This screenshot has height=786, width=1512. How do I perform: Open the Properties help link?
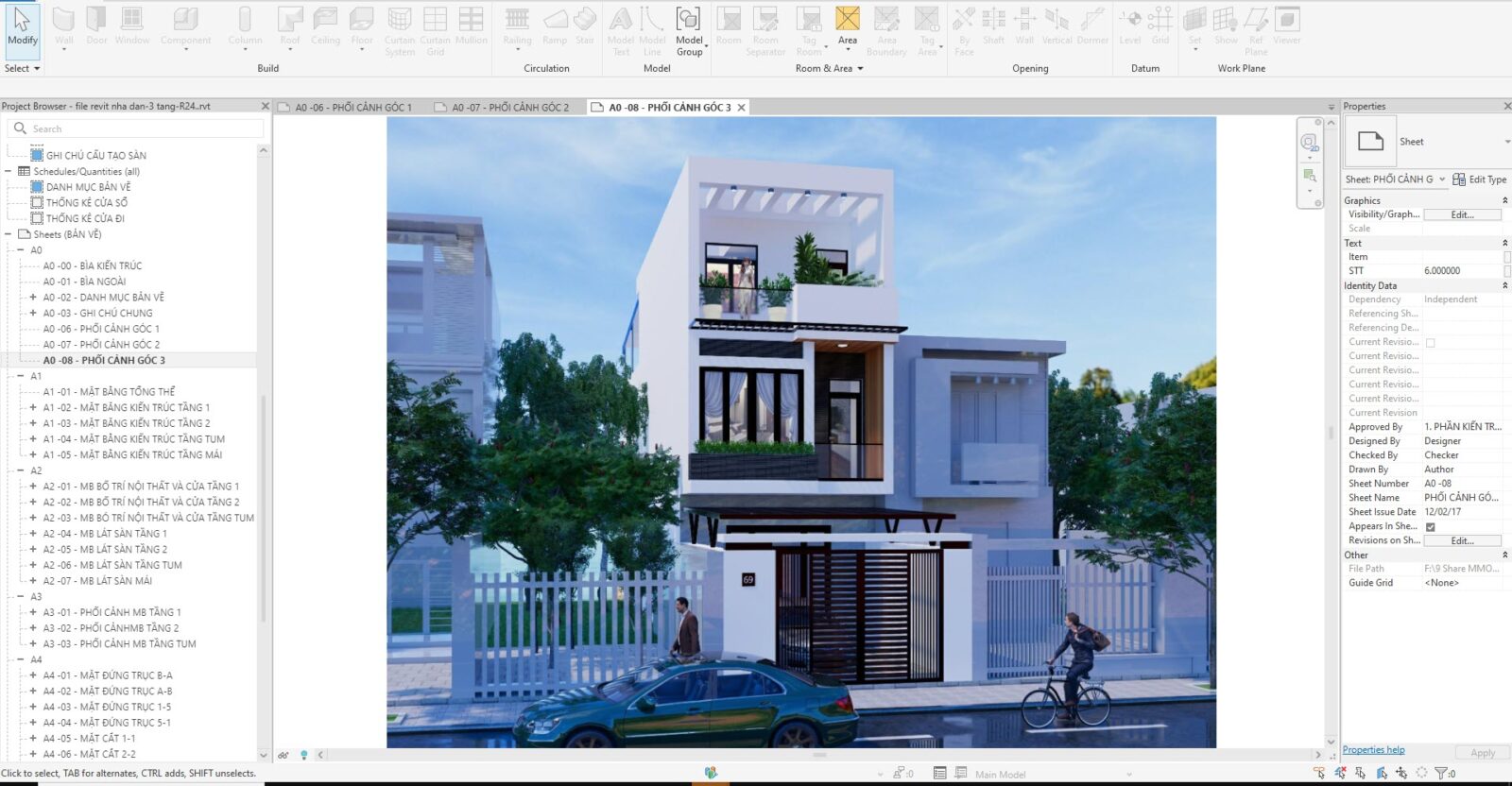coord(1373,750)
